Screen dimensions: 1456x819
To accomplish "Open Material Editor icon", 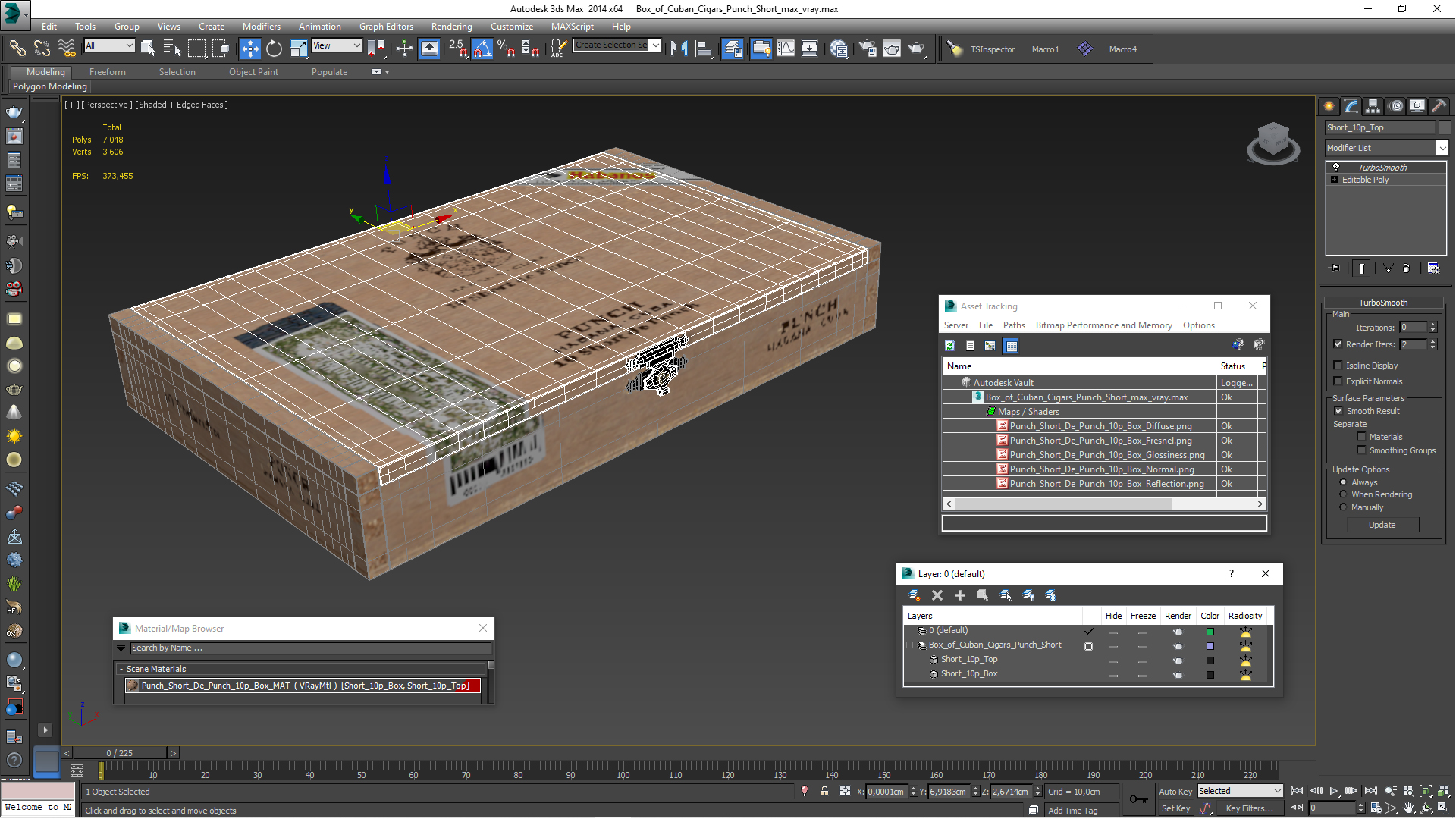I will 839,49.
